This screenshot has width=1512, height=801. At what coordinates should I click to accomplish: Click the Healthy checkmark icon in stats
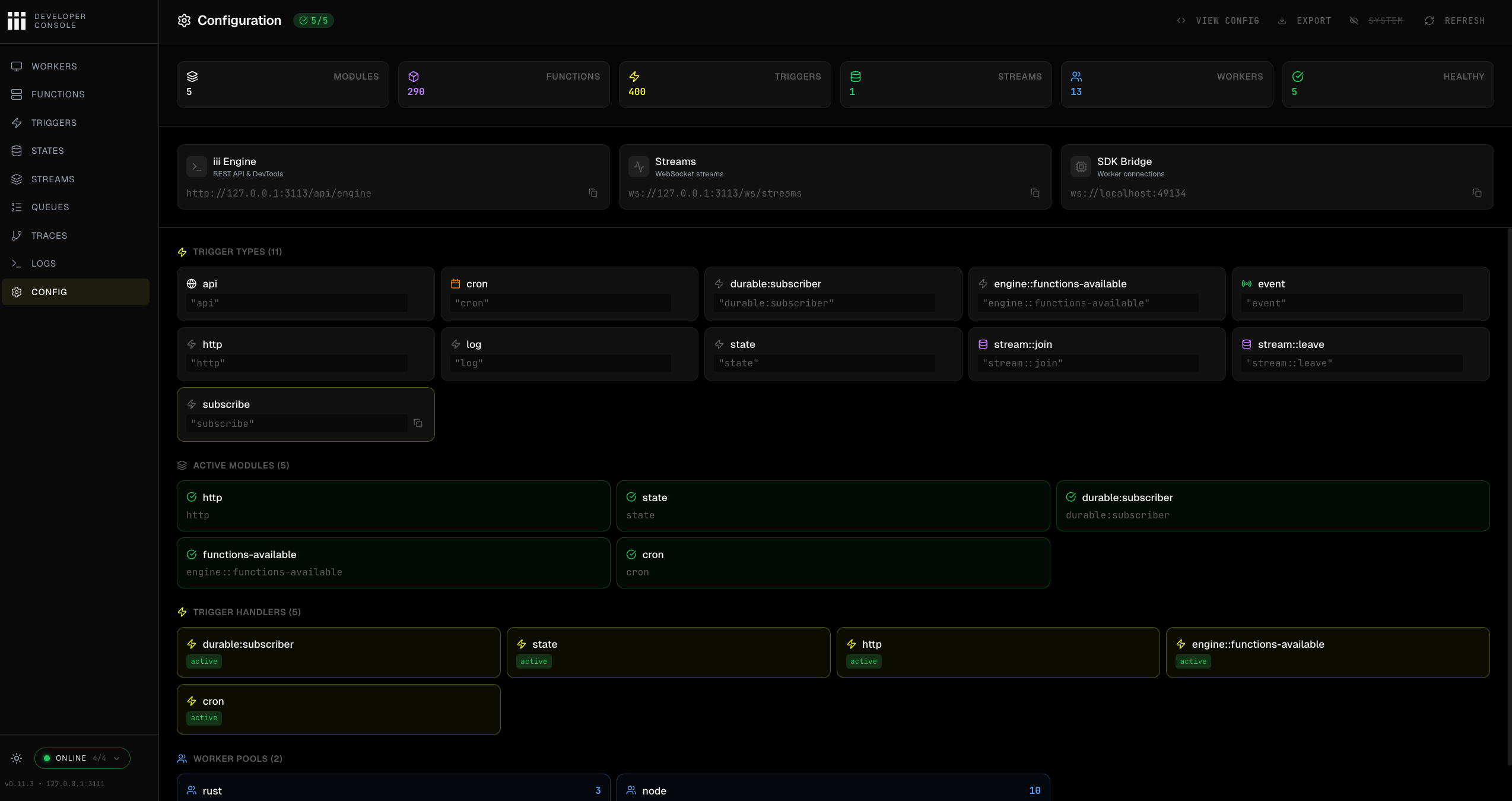point(1298,77)
